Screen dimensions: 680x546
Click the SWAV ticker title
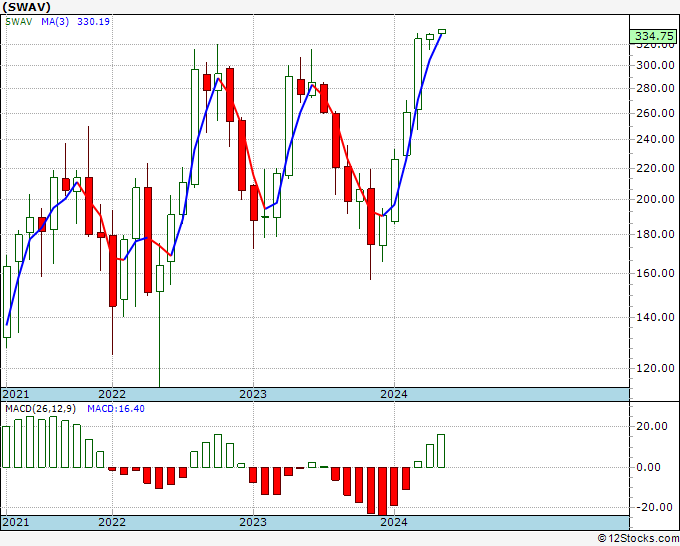[27, 7]
